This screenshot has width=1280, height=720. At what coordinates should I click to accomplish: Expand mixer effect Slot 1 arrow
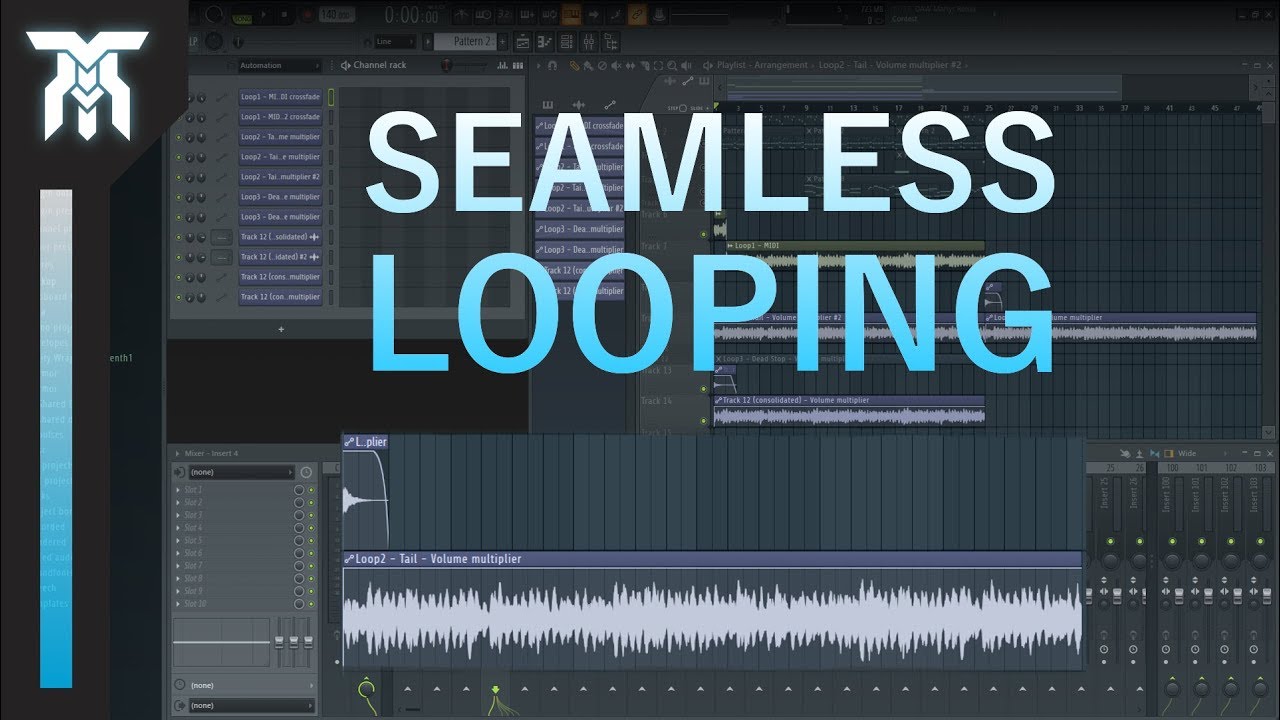pyautogui.click(x=178, y=490)
